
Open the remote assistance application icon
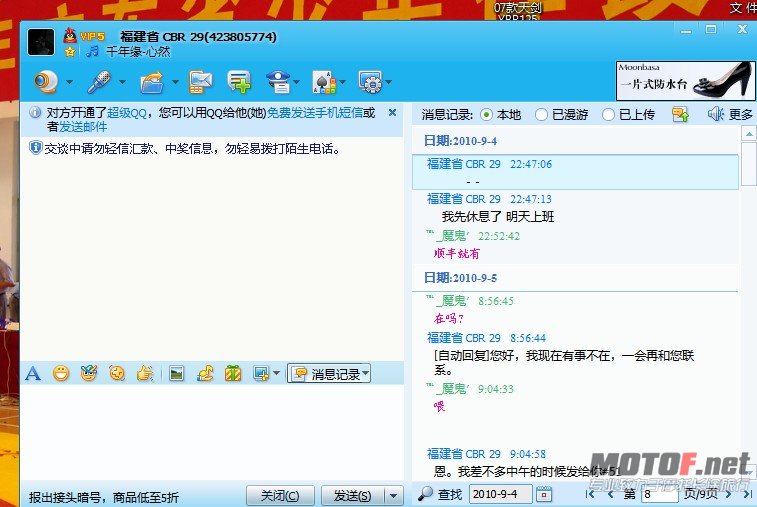tap(370, 82)
